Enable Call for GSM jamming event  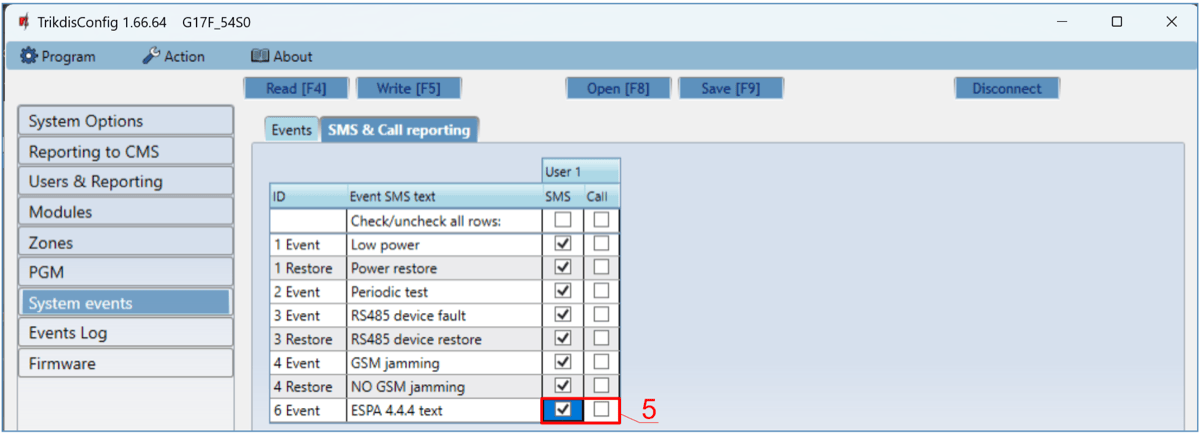[602, 362]
